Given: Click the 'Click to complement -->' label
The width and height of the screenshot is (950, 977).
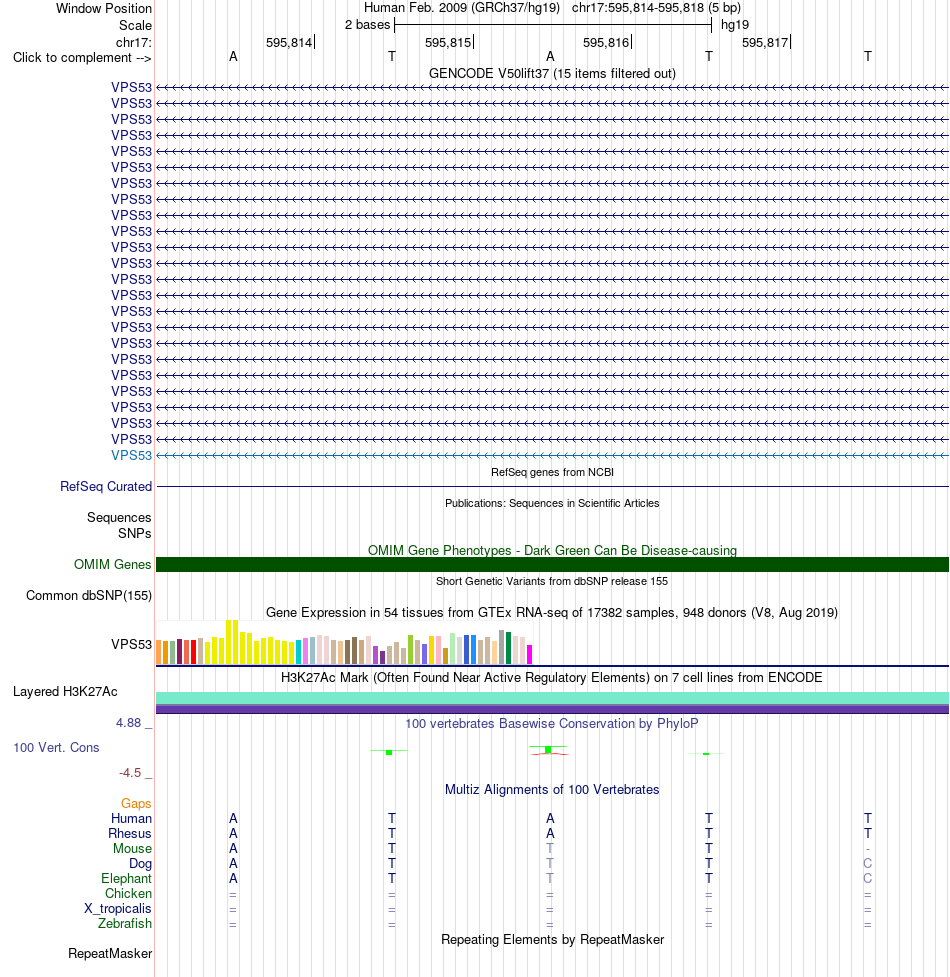Looking at the screenshot, I should [x=82, y=58].
